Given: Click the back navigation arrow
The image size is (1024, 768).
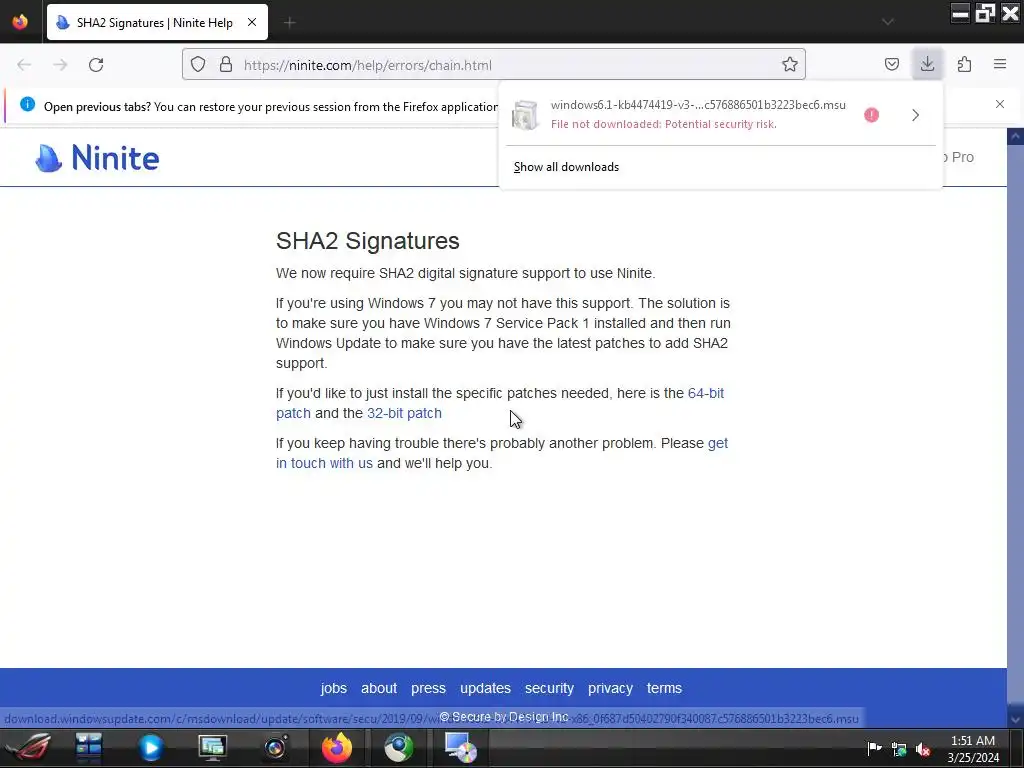Looking at the screenshot, I should [24, 65].
